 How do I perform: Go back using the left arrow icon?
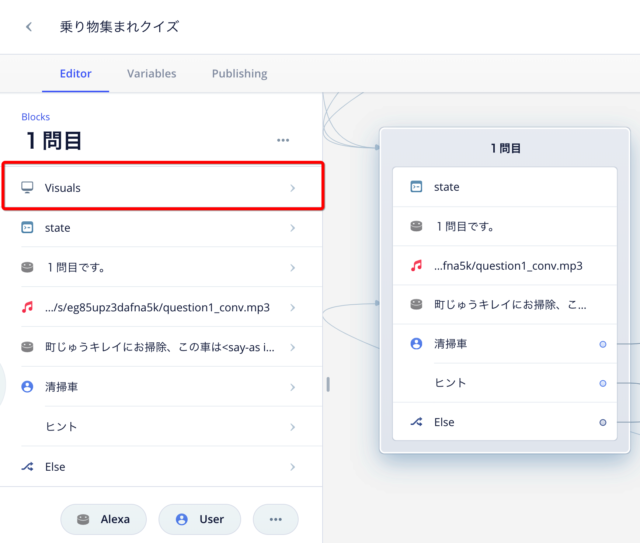[x=29, y=27]
